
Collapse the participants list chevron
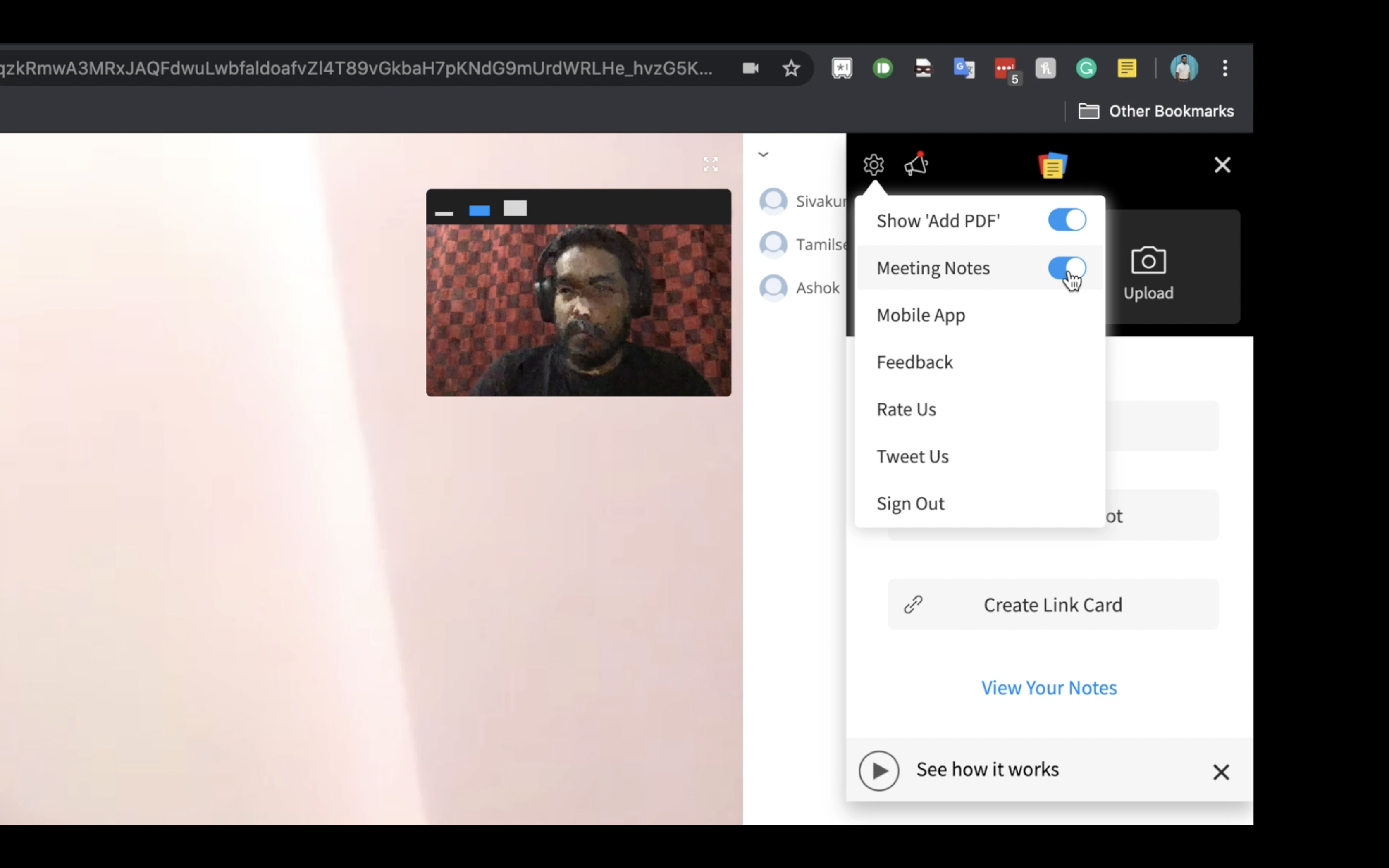click(x=763, y=155)
